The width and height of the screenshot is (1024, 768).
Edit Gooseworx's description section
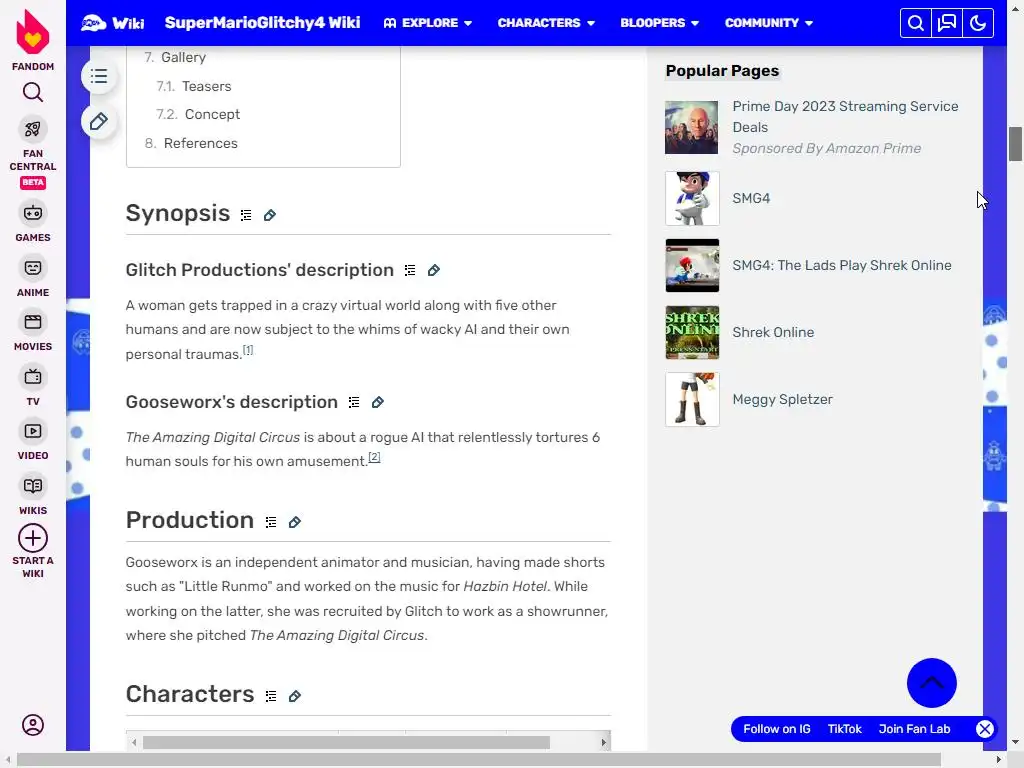377,402
